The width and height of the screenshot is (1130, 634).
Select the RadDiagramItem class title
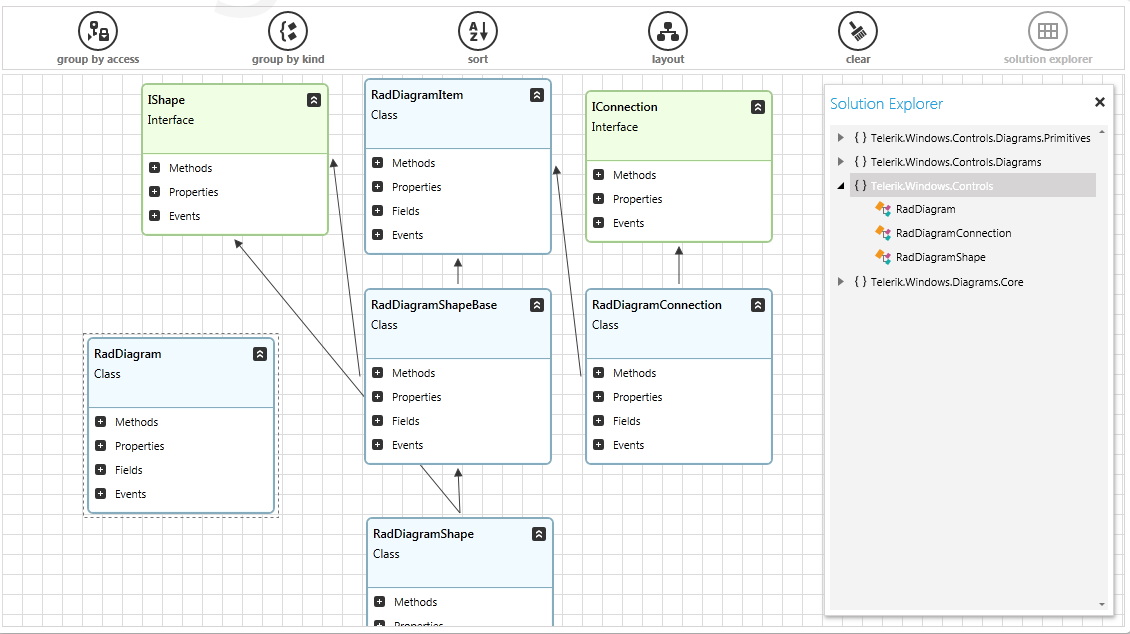[417, 95]
